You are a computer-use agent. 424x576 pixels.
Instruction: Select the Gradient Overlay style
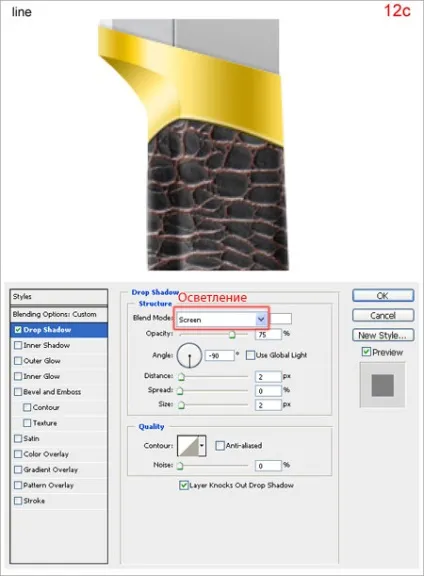click(50, 469)
